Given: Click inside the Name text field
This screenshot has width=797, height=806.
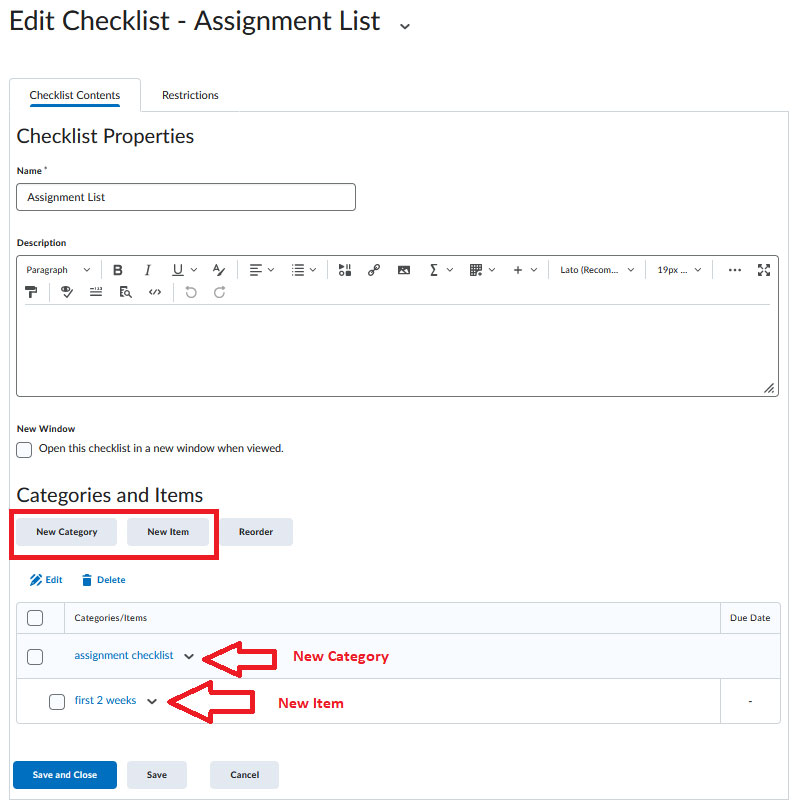Looking at the screenshot, I should coord(185,197).
